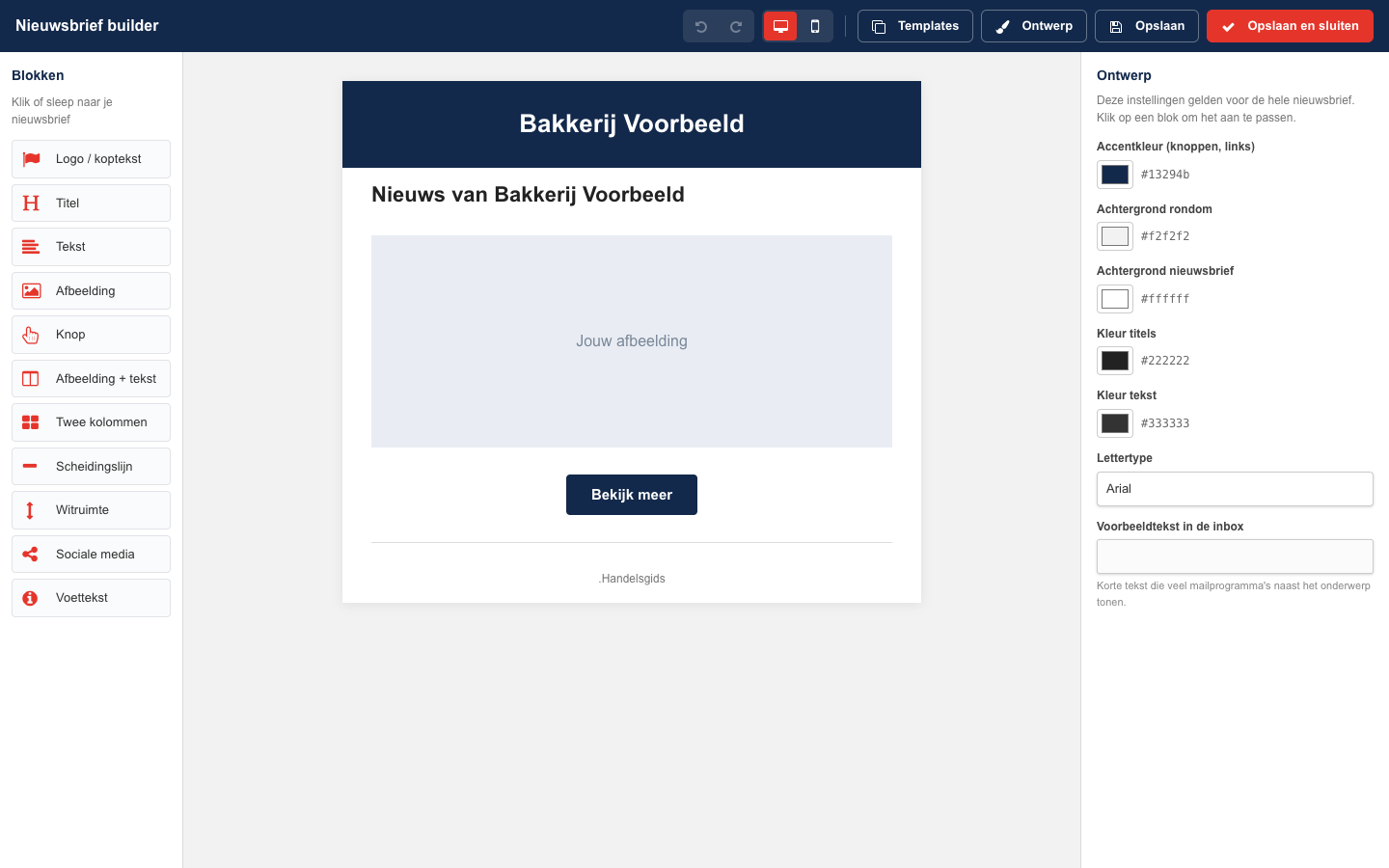
Task: Click the #f2f2f2 color value
Action: point(1165,236)
